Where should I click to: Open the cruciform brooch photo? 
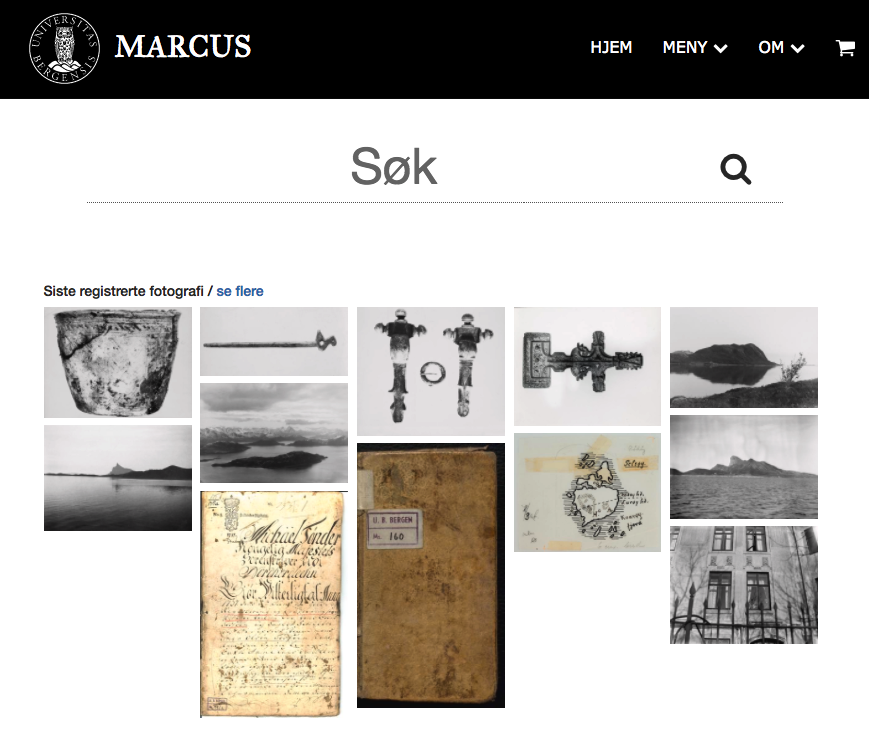tap(587, 366)
